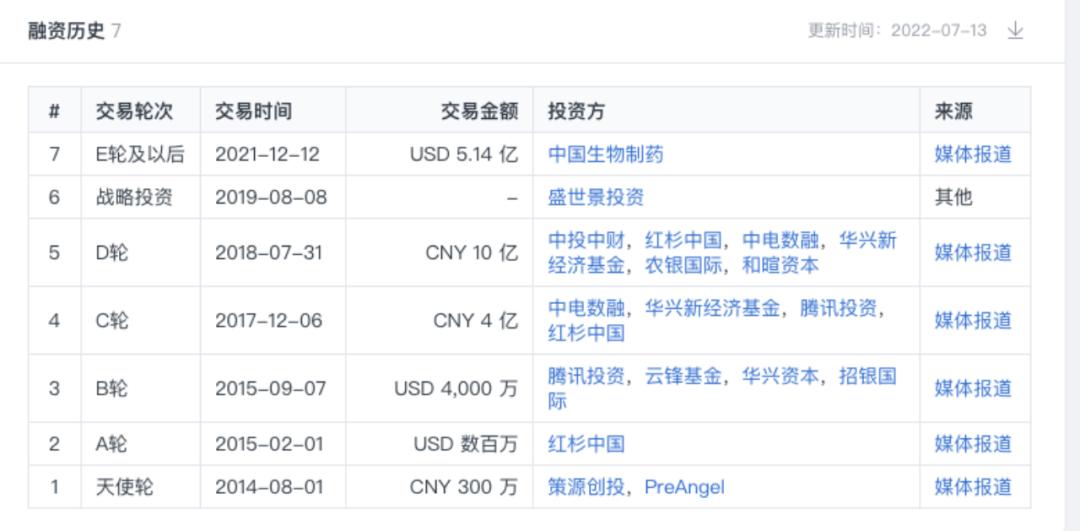Viewport: 1080px width, 531px height.
Task: Open 策源创投 investor link
Action: click(586, 488)
